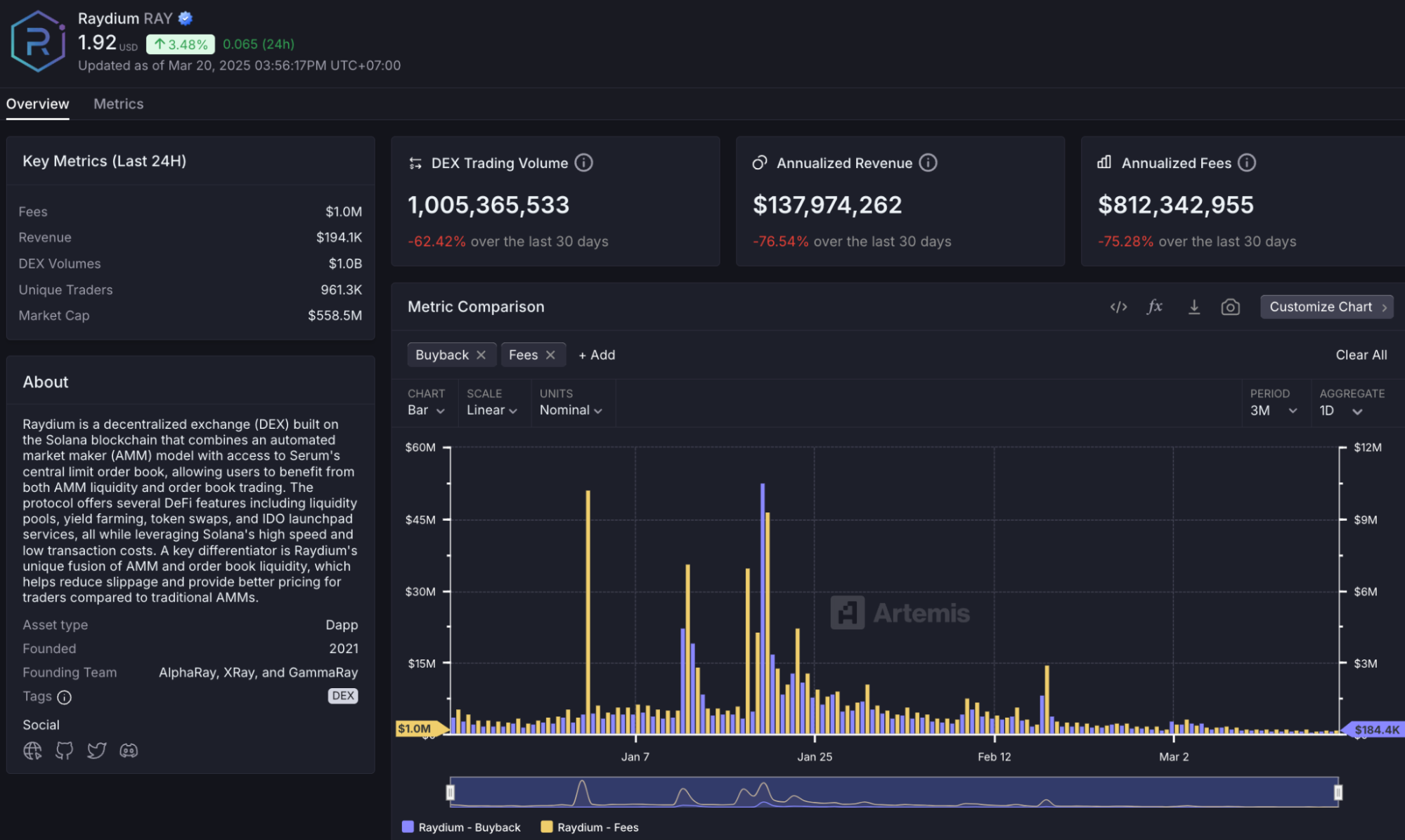Open the Aggregate dropdown (1D)
Viewport: 1405px width, 840px height.
tap(1341, 411)
